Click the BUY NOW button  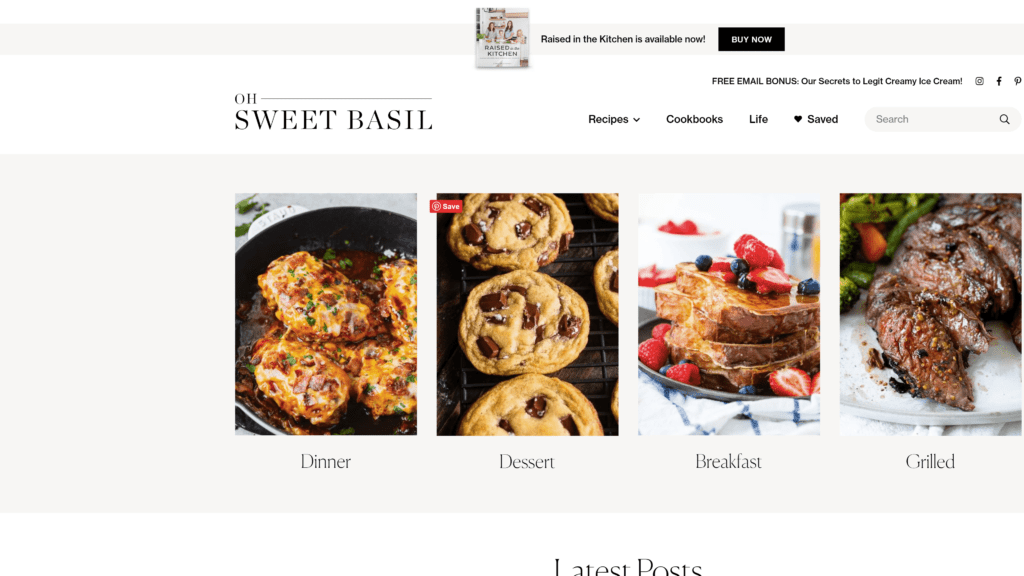click(x=751, y=39)
